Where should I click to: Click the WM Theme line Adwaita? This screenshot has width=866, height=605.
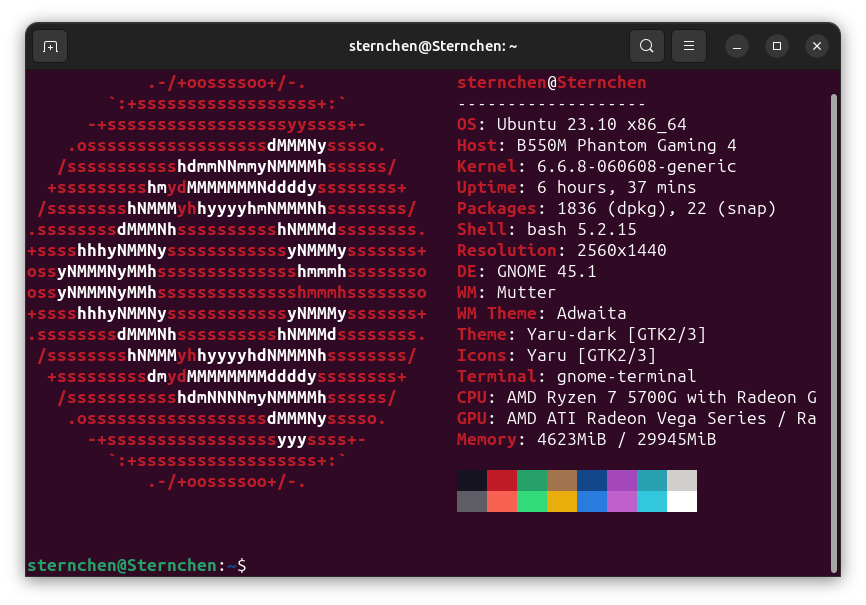542,313
